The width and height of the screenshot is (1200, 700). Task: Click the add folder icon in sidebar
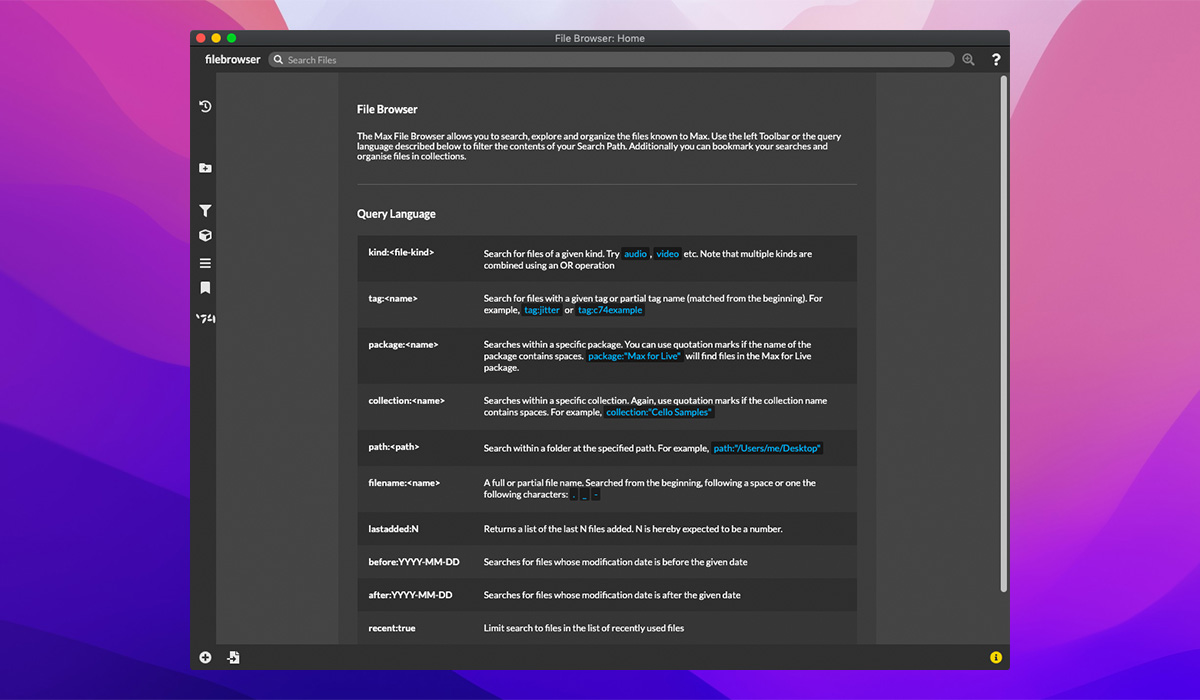click(x=205, y=168)
